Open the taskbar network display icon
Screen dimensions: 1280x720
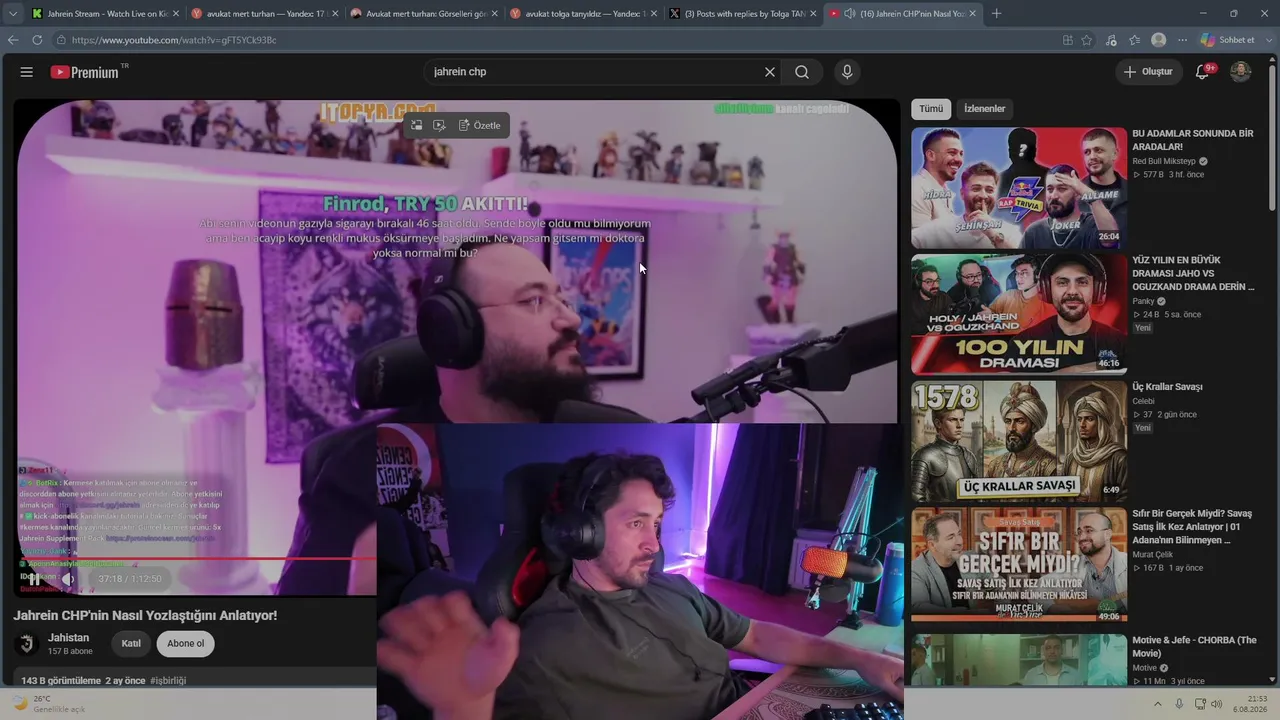pyautogui.click(x=1200, y=704)
